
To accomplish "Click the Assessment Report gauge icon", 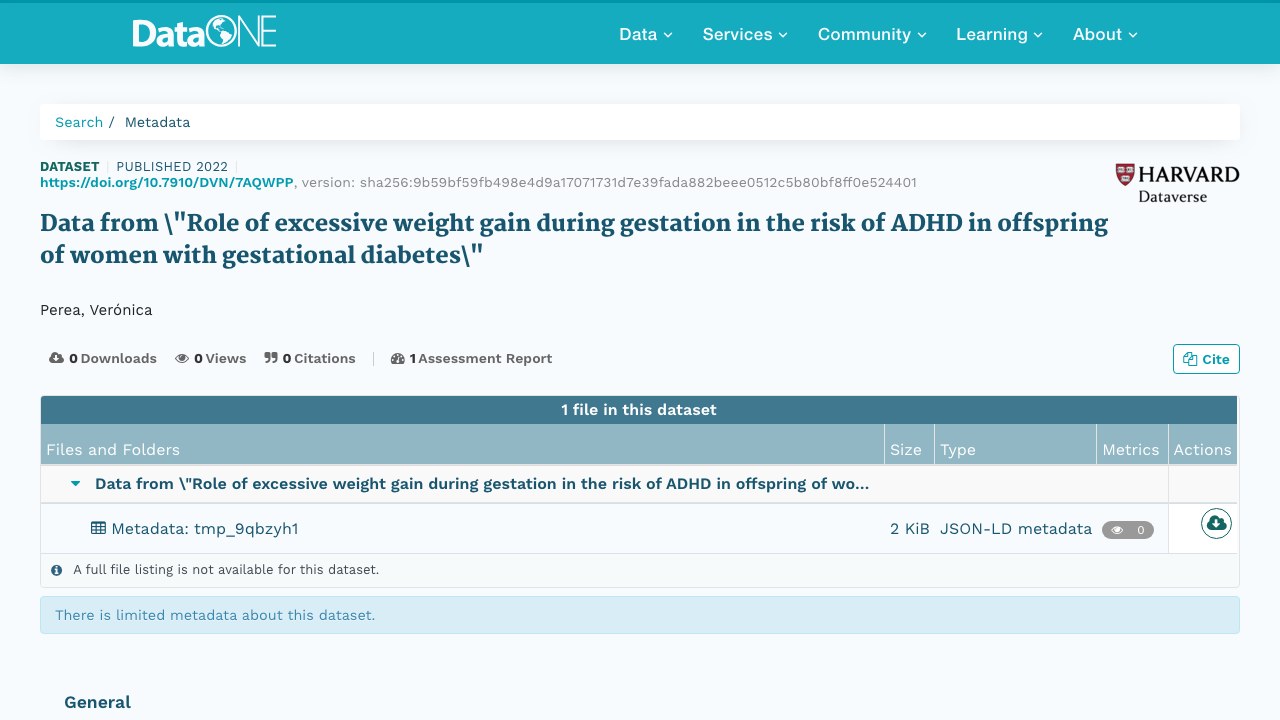I will 397,358.
